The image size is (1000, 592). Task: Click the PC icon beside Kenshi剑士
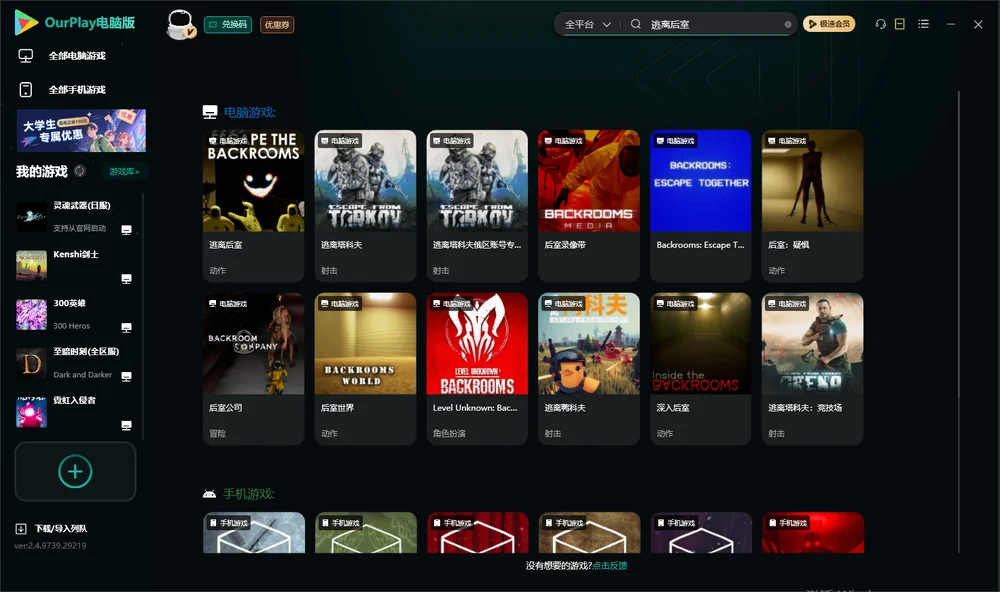[126, 279]
